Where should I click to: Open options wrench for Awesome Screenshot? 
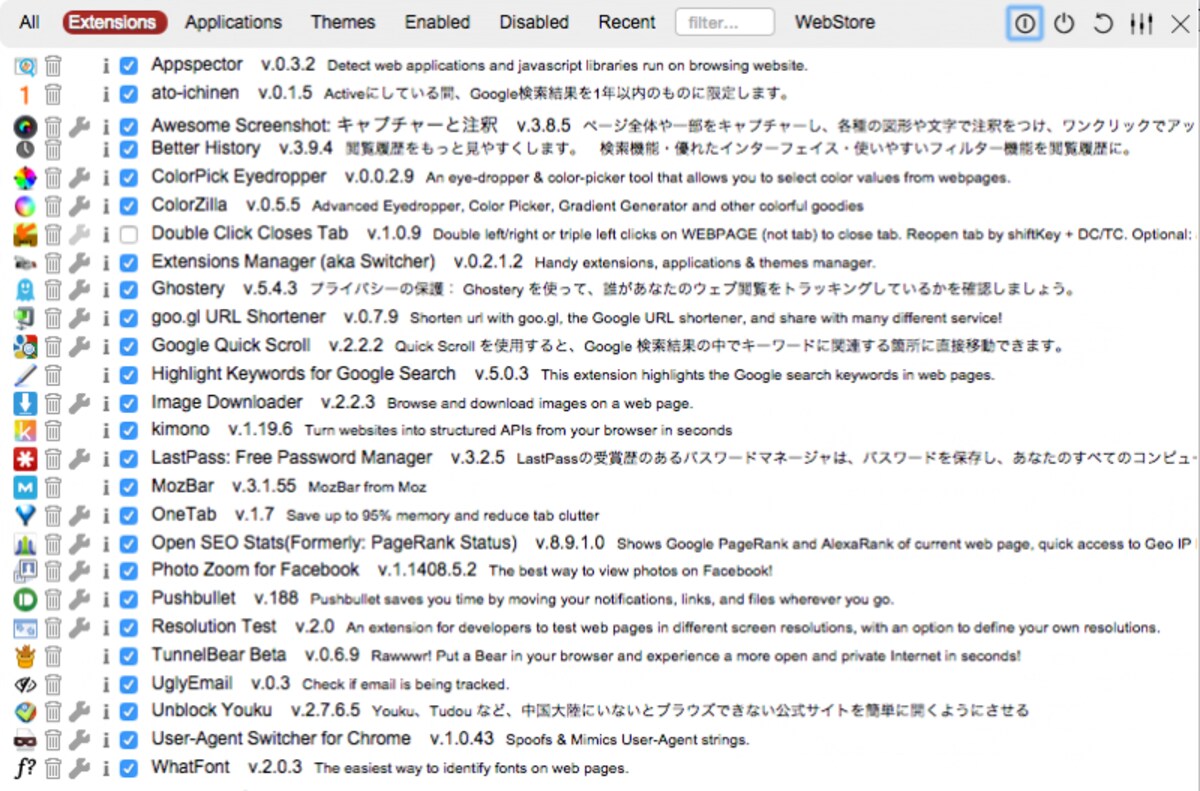pos(80,127)
